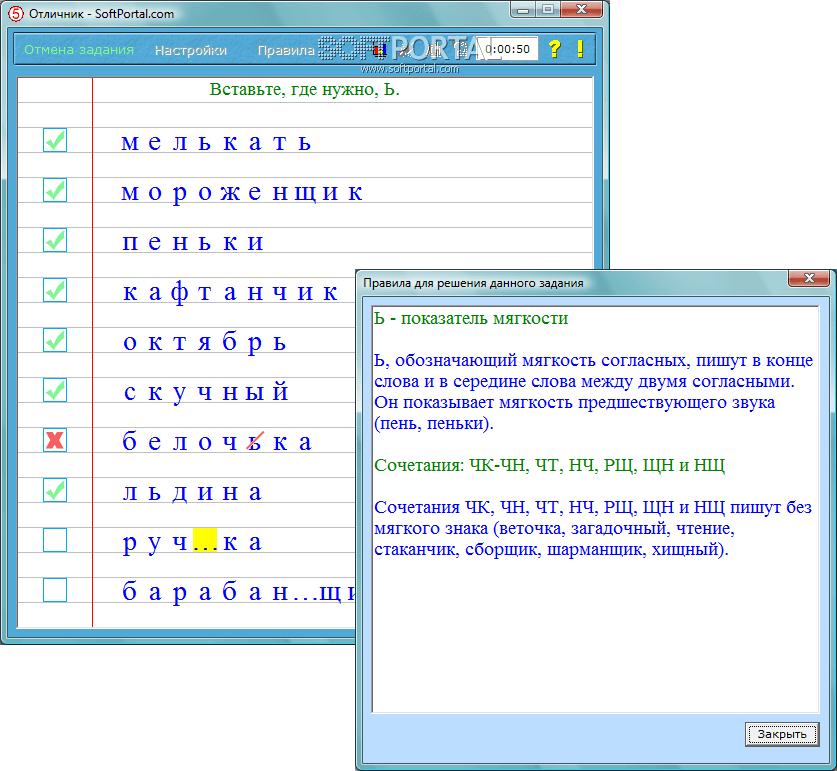Minimize the Отличник main window
Image resolution: width=837 pixels, height=771 pixels.
pos(524,10)
